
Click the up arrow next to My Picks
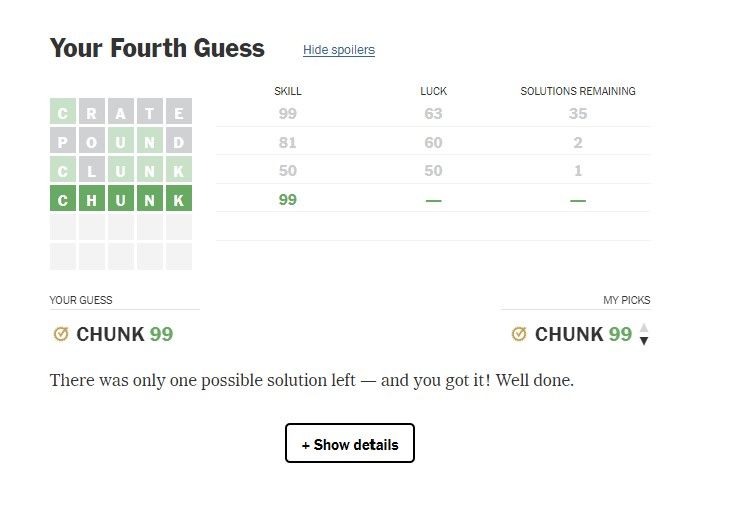pyautogui.click(x=644, y=327)
